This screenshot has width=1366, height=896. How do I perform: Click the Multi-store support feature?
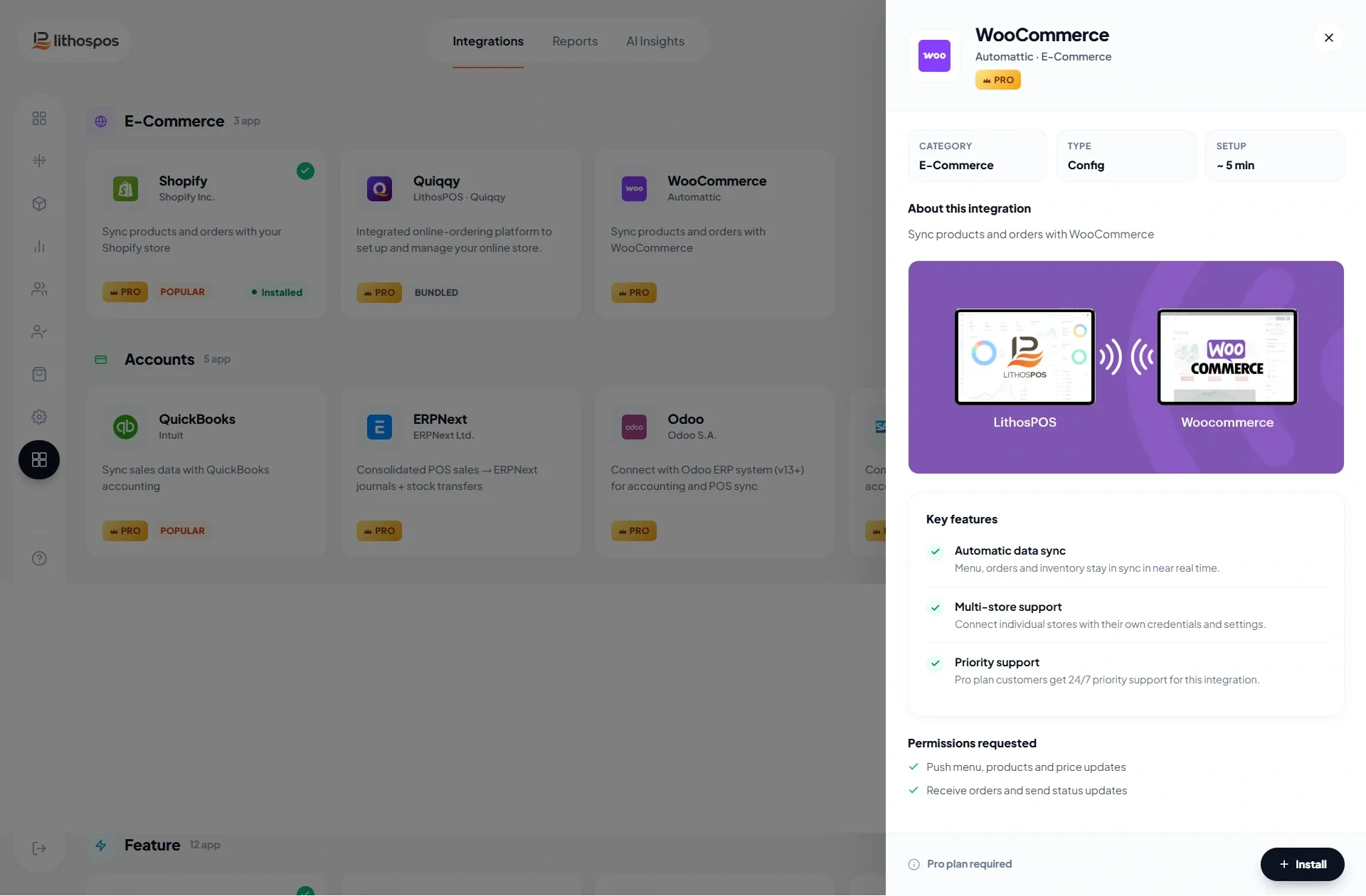click(1126, 615)
